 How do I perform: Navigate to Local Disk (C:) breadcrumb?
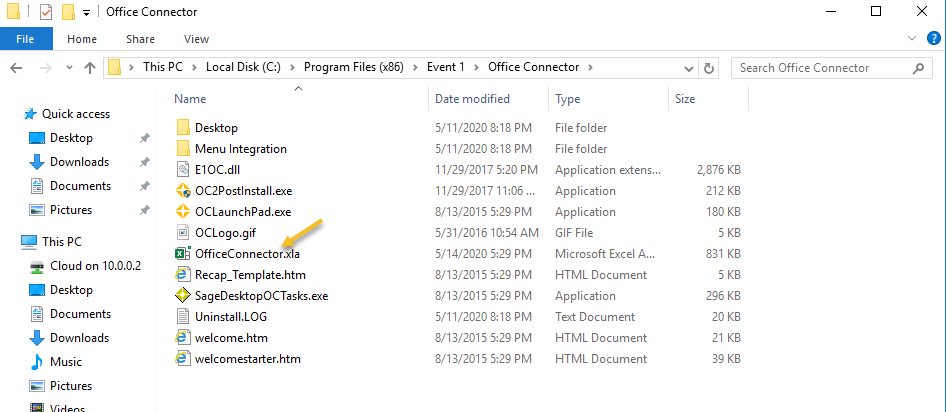click(243, 67)
